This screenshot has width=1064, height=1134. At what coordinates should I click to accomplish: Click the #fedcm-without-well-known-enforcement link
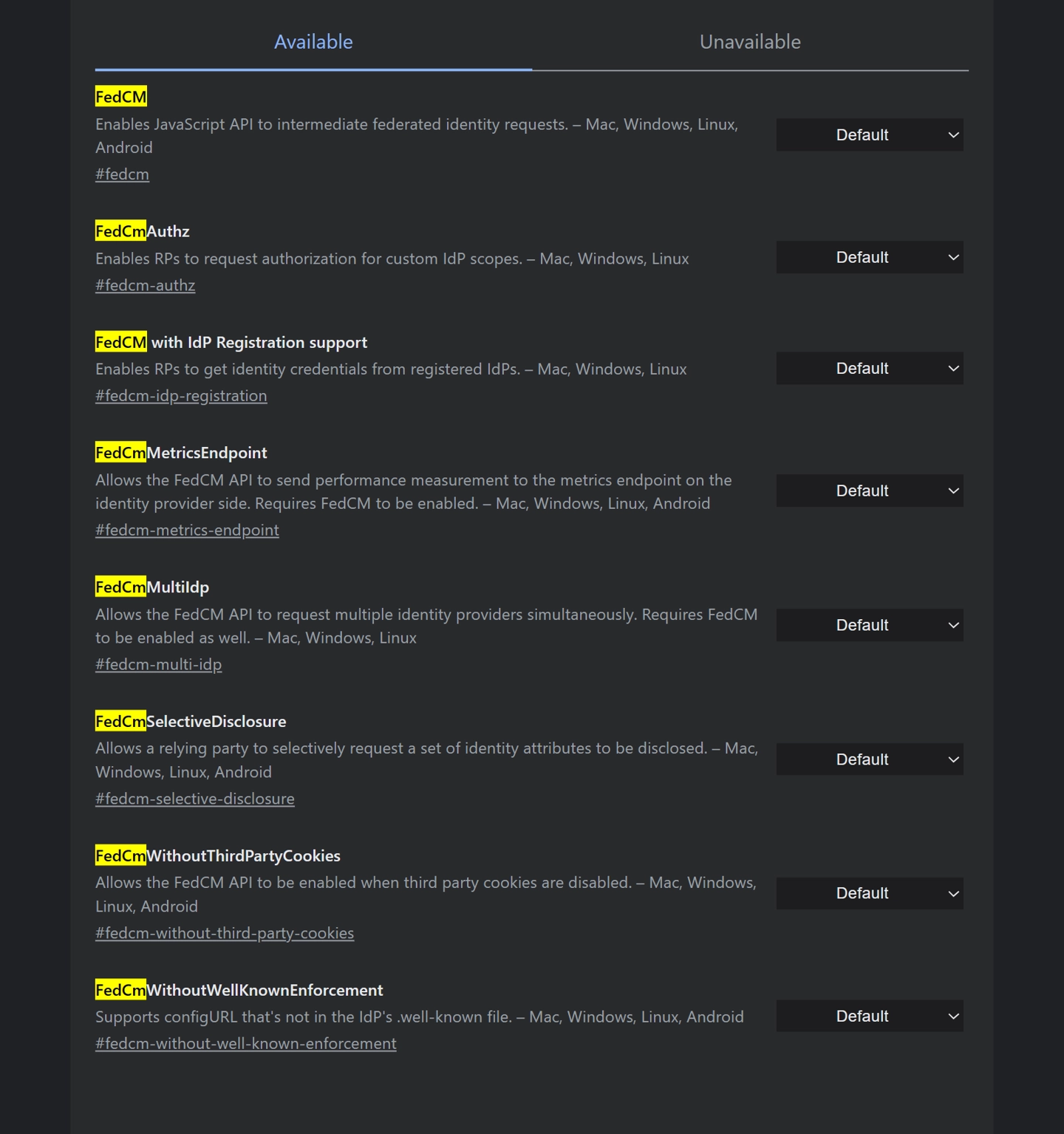246,1044
